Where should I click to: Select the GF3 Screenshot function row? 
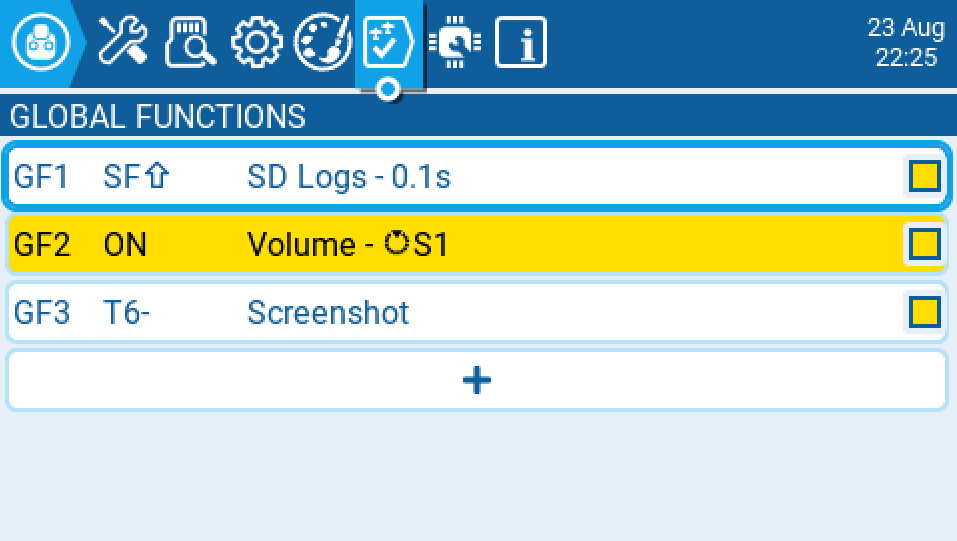[600, 312]
